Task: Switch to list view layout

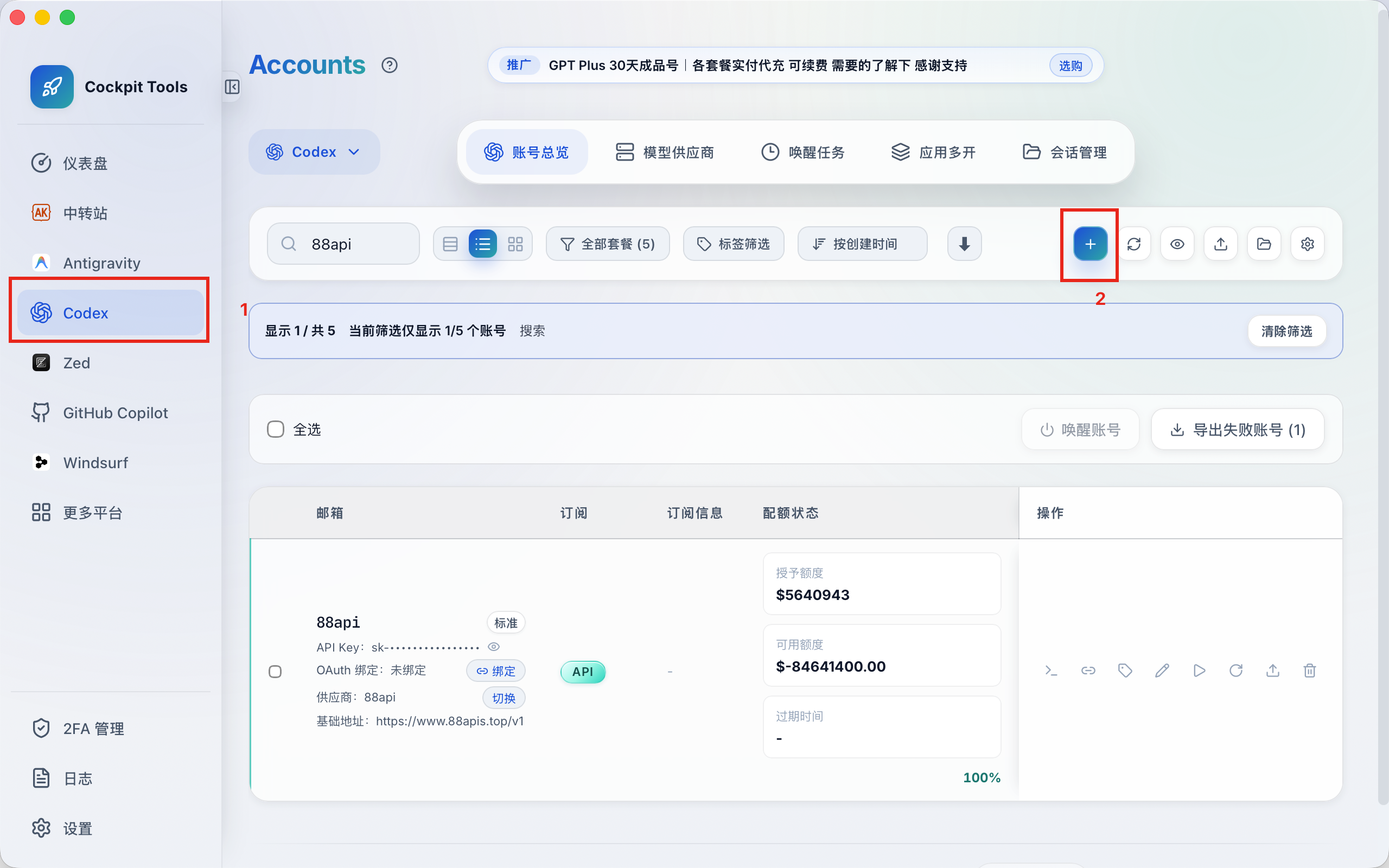Action: 483,244
